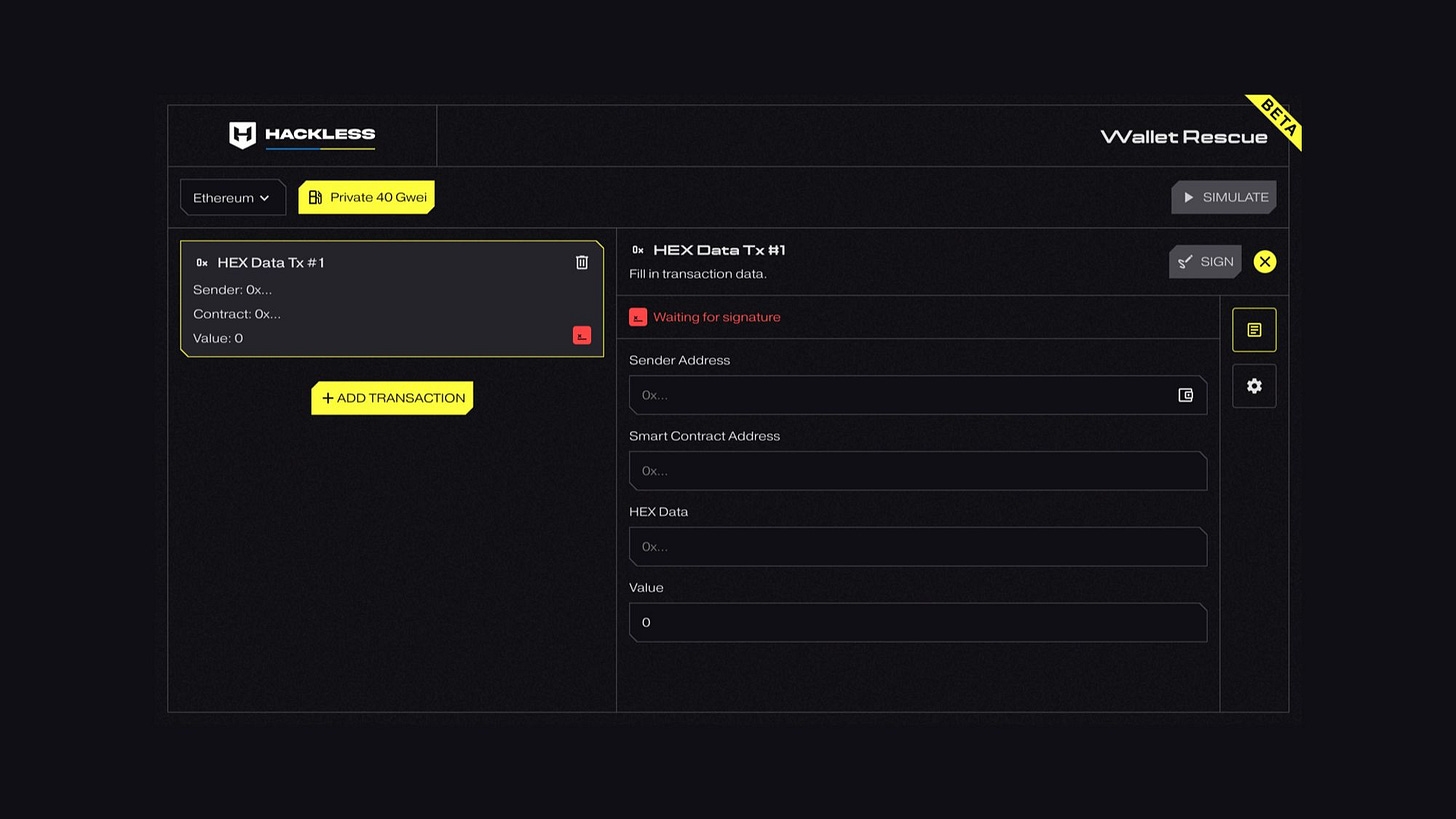Screen dimensions: 1456x819
Task: Click the red Waiting for signature icon
Action: point(638,317)
